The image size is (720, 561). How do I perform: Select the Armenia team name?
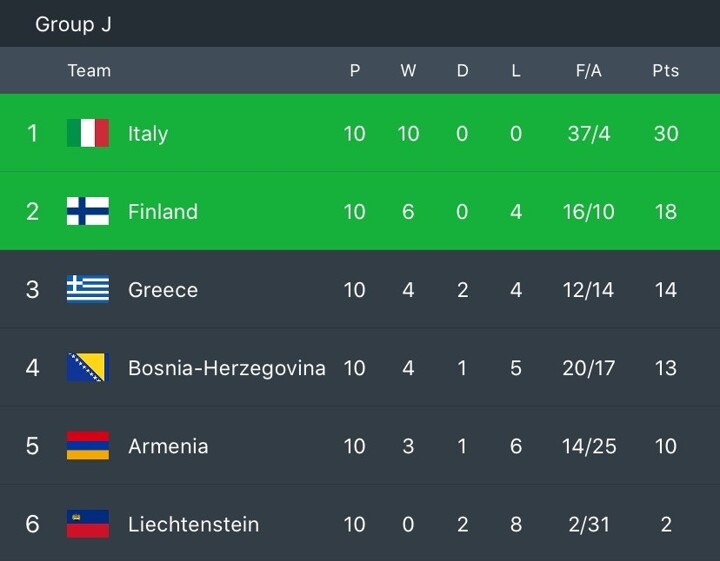tap(168, 445)
